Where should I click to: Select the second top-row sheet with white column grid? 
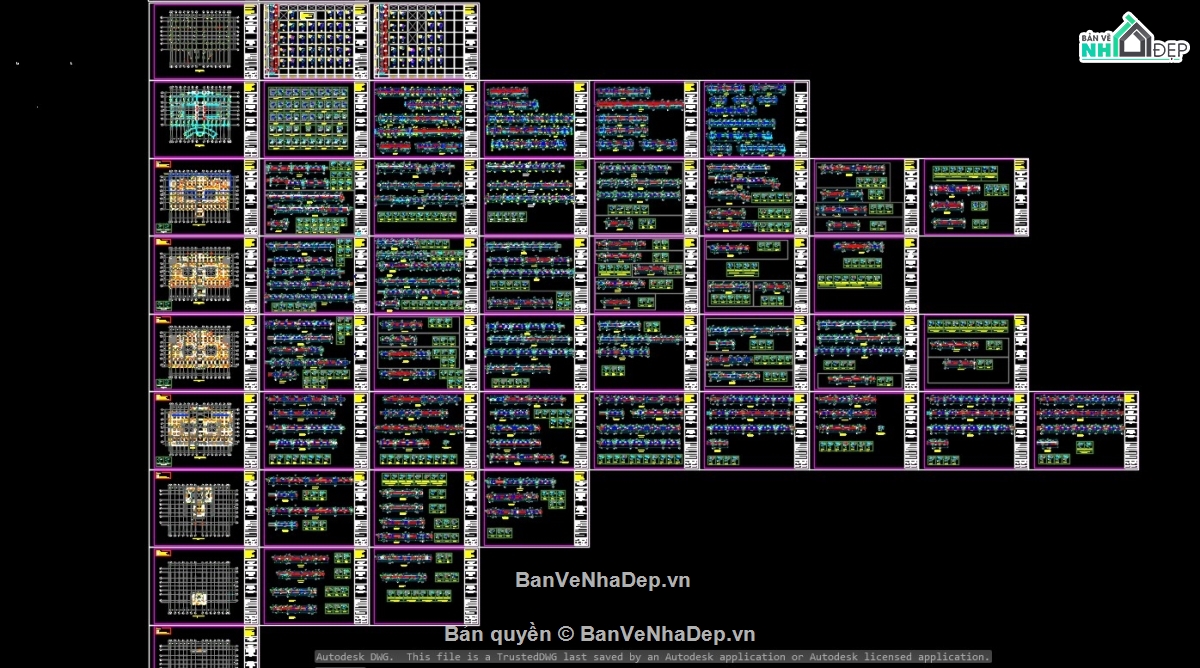click(x=314, y=41)
